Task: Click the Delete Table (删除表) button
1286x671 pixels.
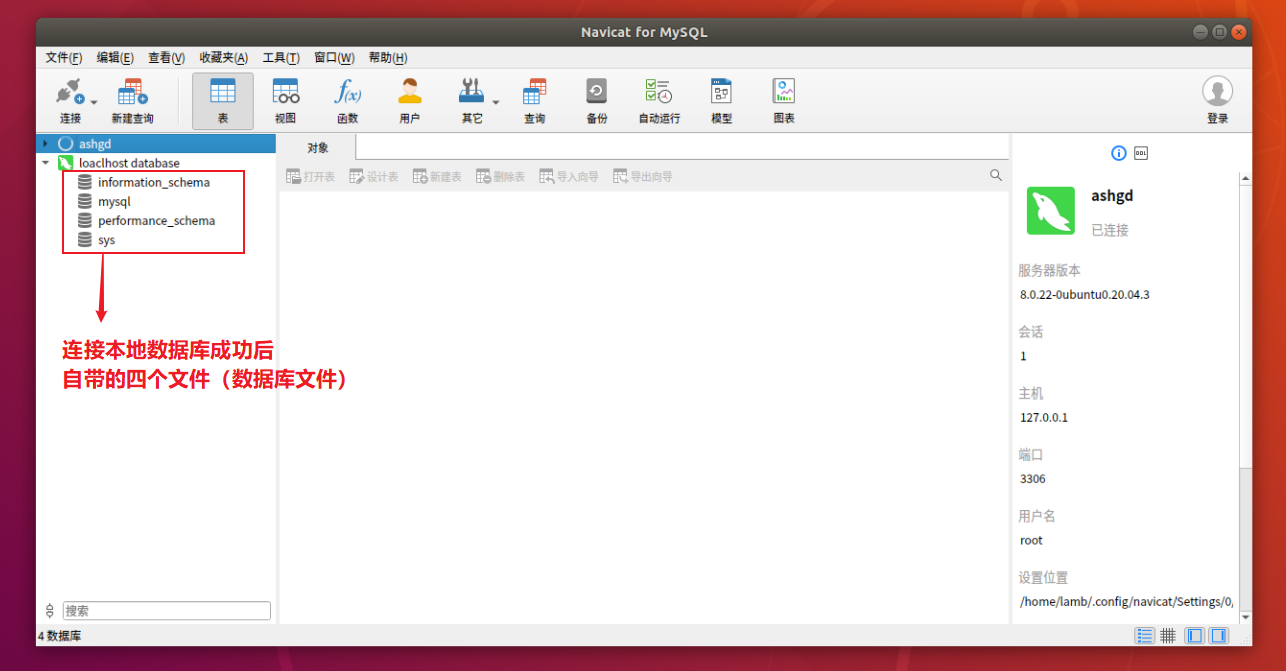Action: (x=500, y=177)
